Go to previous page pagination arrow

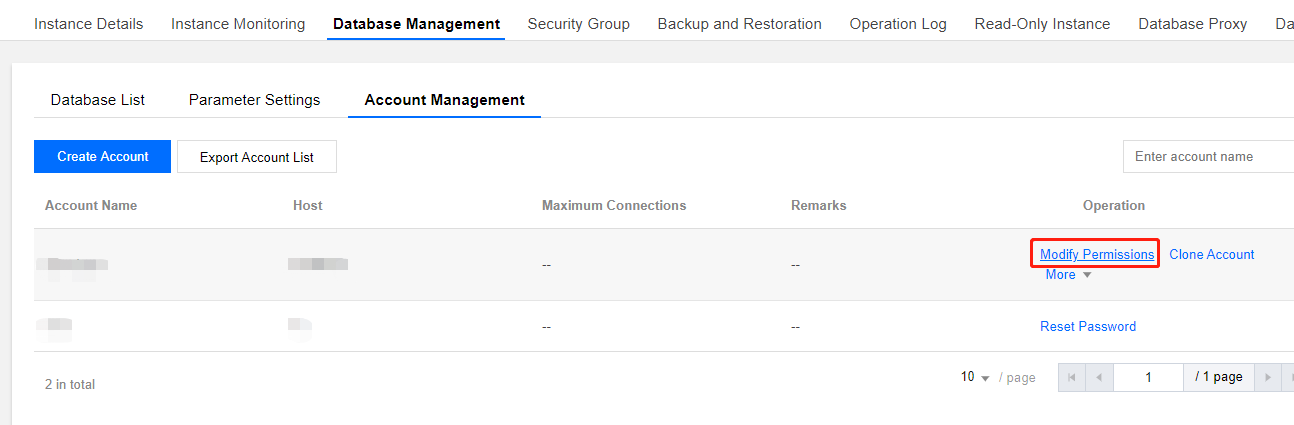coord(1100,377)
